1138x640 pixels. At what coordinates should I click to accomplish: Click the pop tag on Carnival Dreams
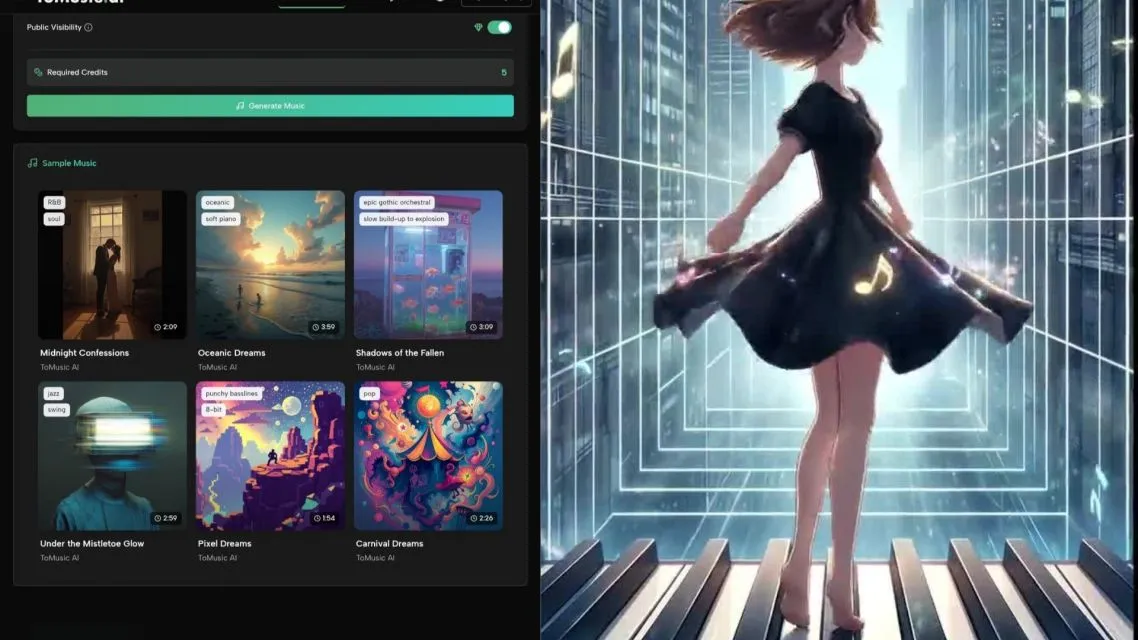[369, 393]
